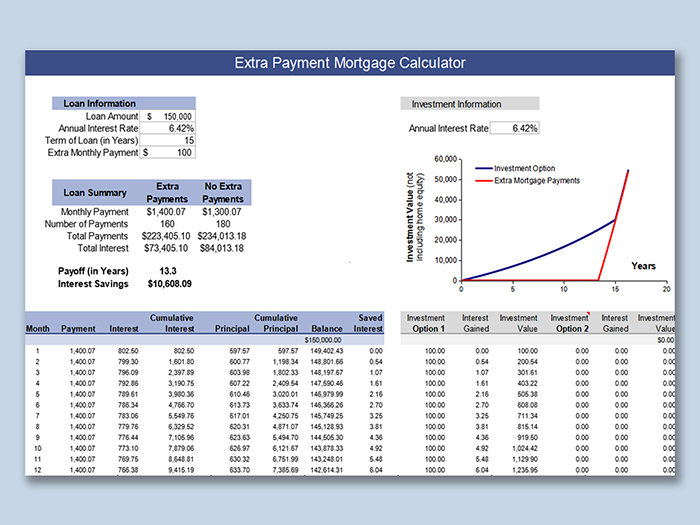Screen dimensions: 700x525
Task: Click the investment Annual Interest Rate field
Action: [514, 128]
